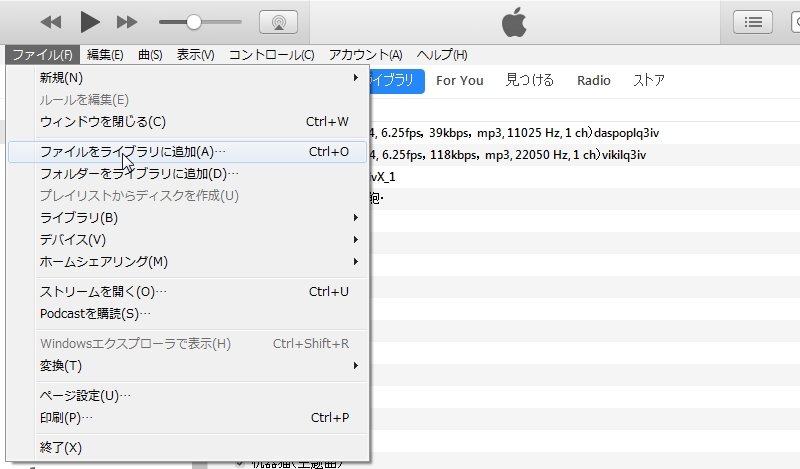
Task: Select the track row ending vikilq3iv
Action: [x=585, y=155]
